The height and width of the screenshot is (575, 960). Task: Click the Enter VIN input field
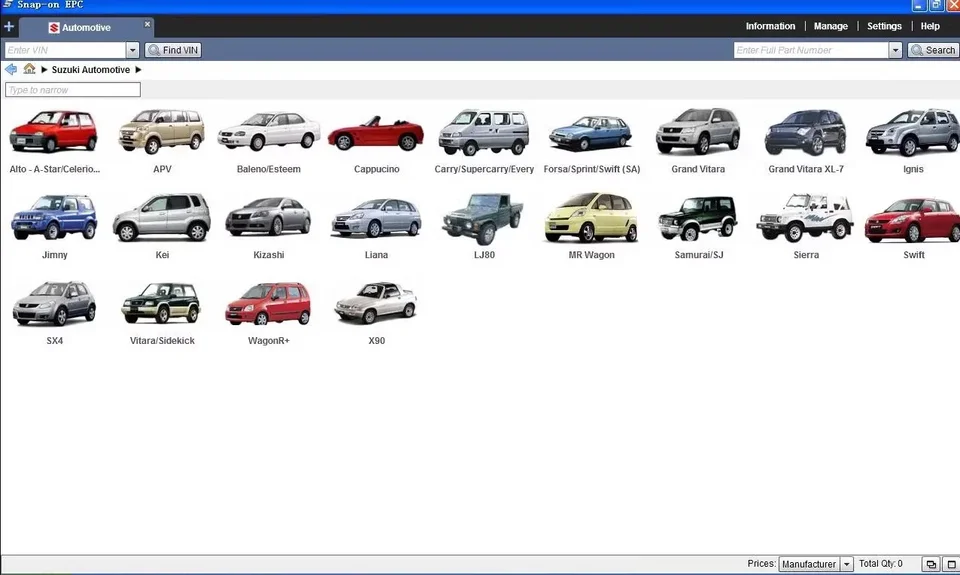(x=65, y=50)
